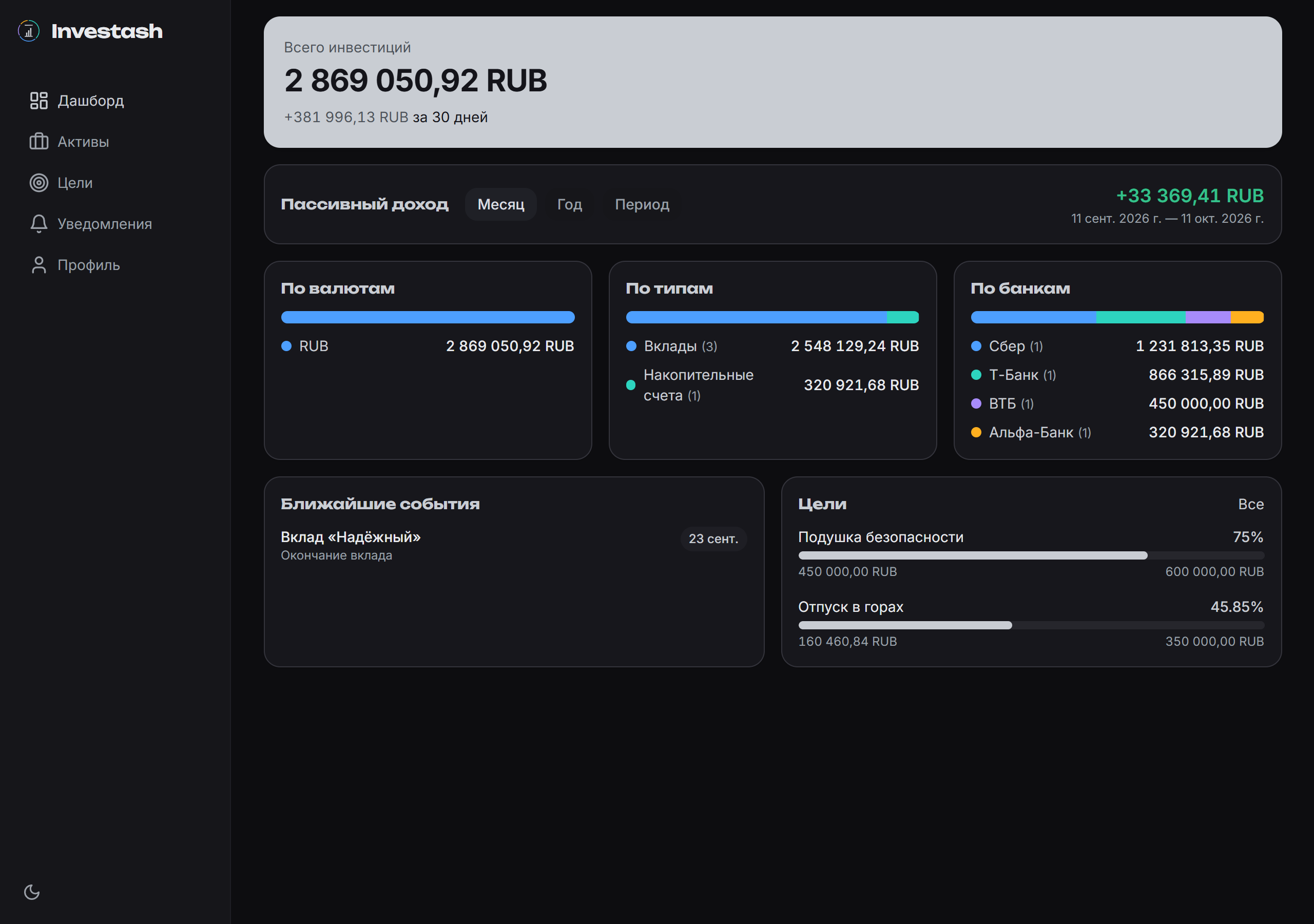Click the Профиль person icon
1314x924 pixels.
[x=39, y=265]
